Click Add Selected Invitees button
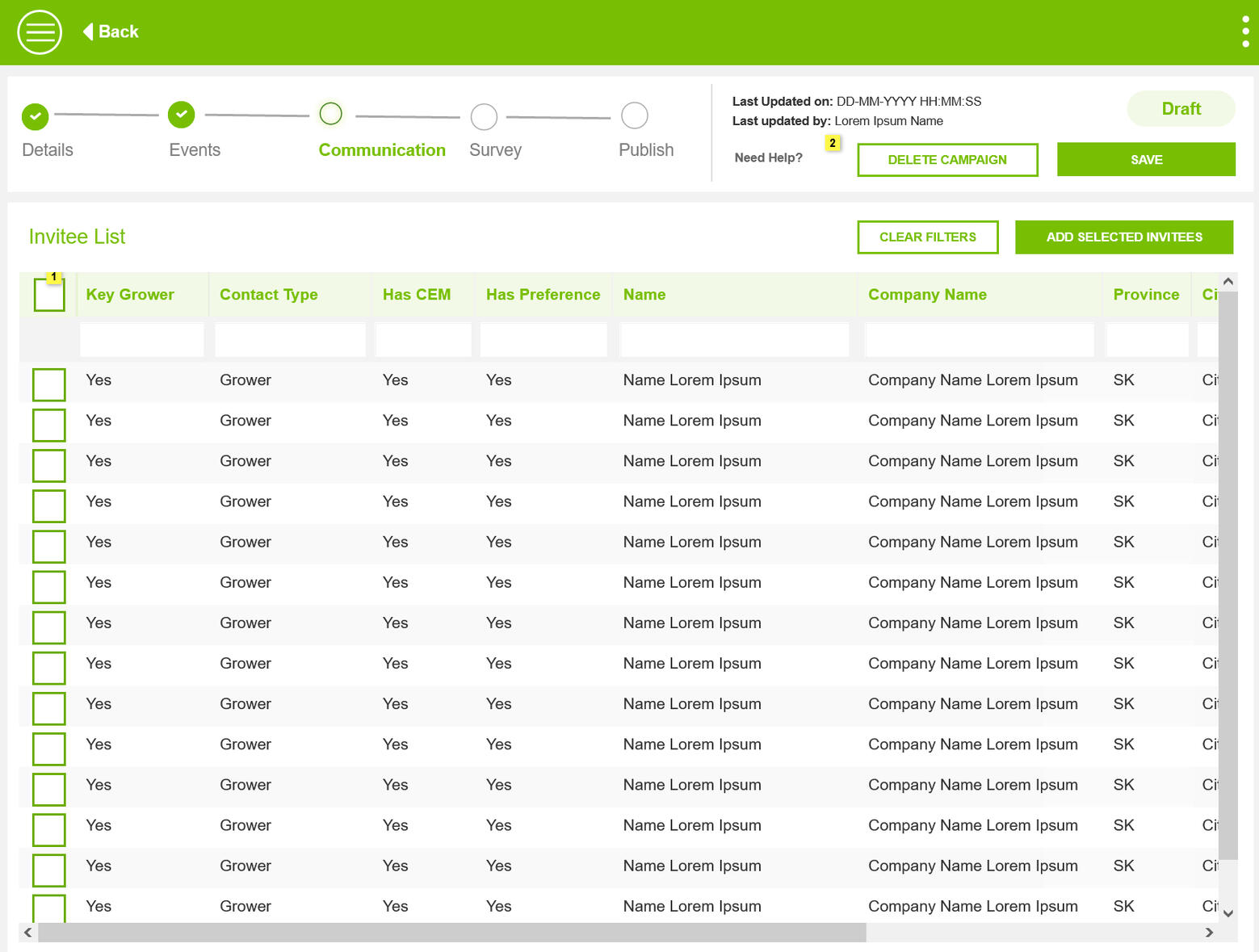The height and width of the screenshot is (952, 1259). click(1123, 237)
